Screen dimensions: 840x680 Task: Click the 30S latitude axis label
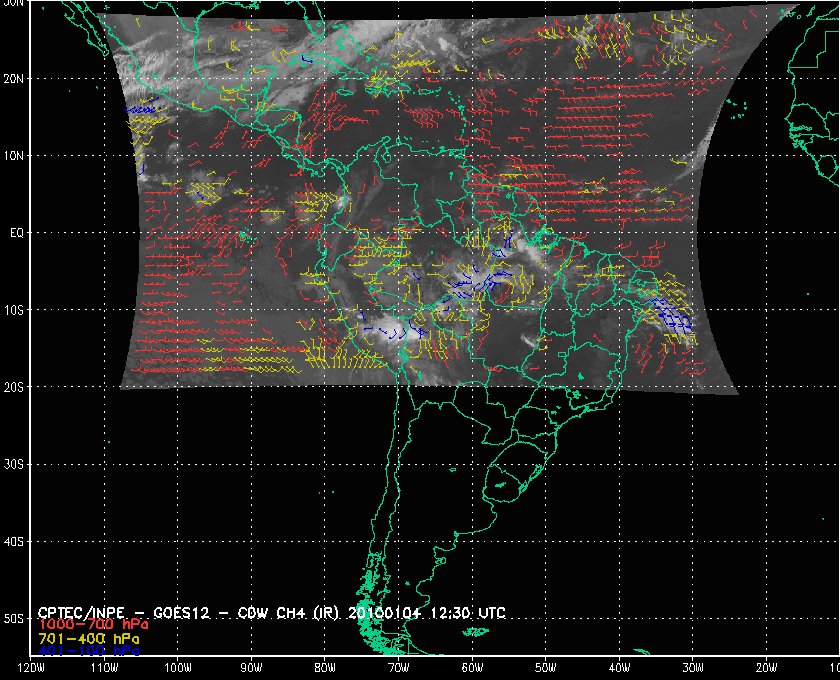point(14,464)
